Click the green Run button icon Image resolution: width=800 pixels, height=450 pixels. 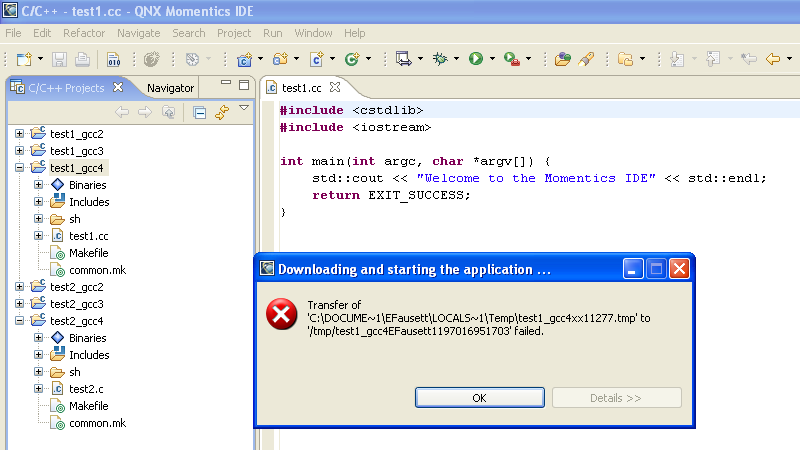(476, 59)
